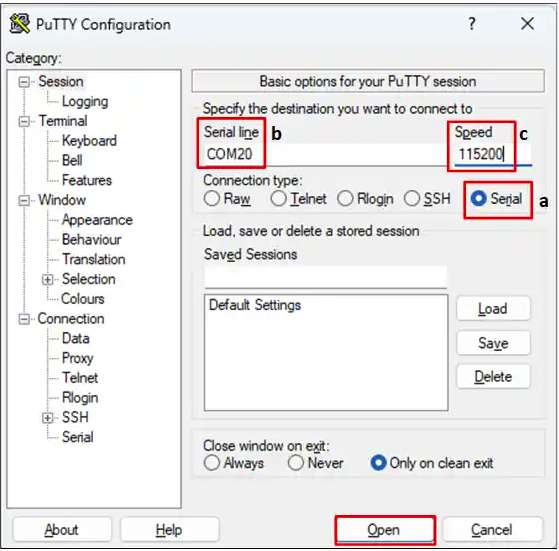Click the Load session button
The image size is (559, 551).
tap(493, 309)
